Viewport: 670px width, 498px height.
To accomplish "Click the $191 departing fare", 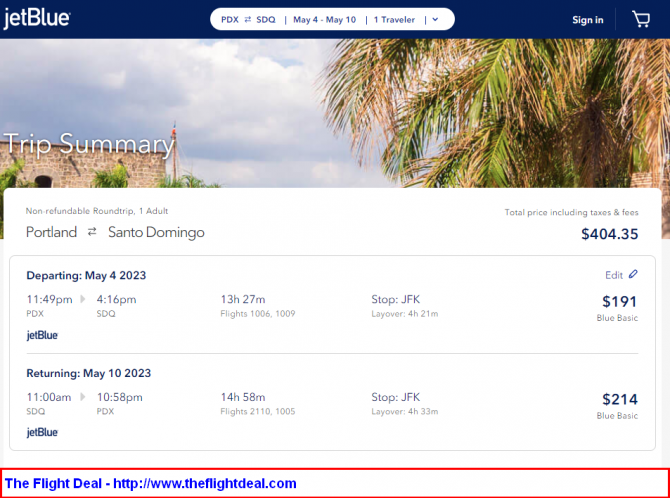I will coord(620,302).
